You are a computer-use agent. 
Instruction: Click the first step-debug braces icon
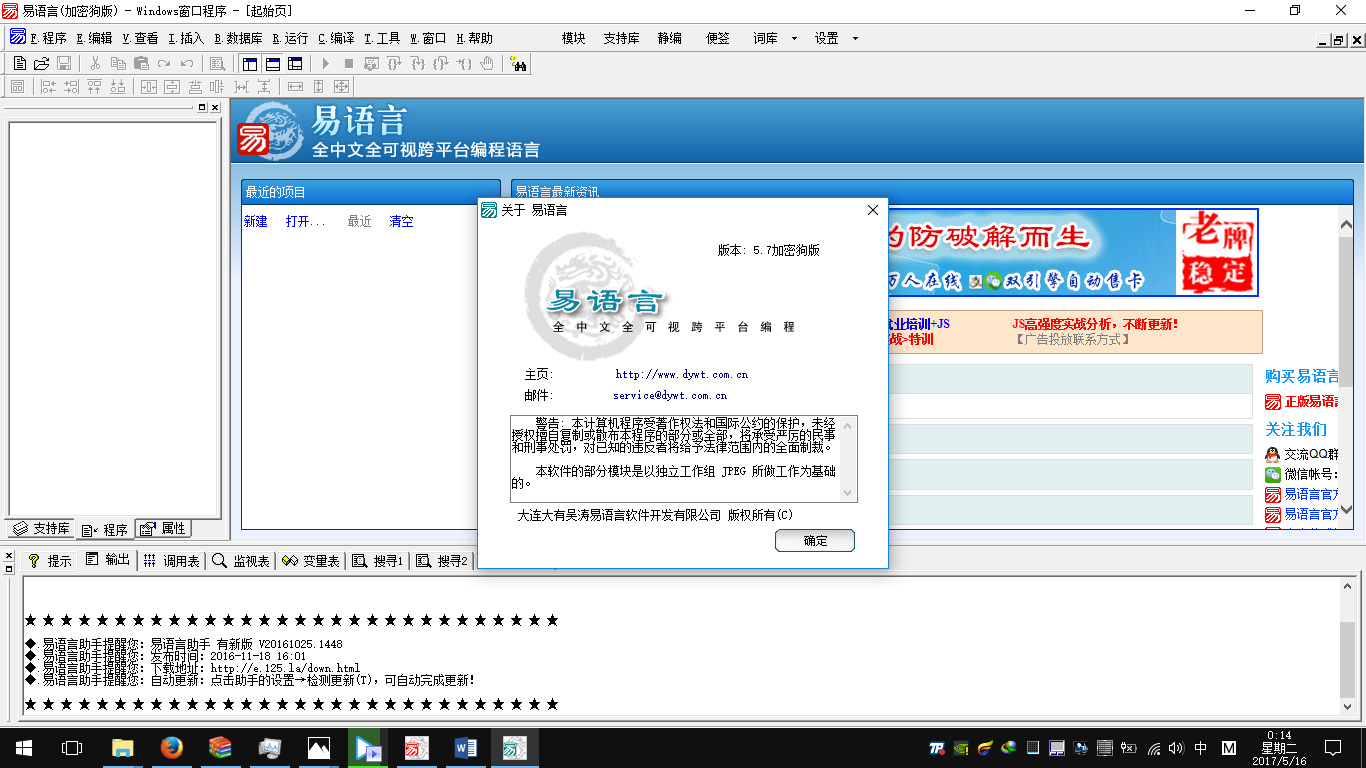[394, 63]
